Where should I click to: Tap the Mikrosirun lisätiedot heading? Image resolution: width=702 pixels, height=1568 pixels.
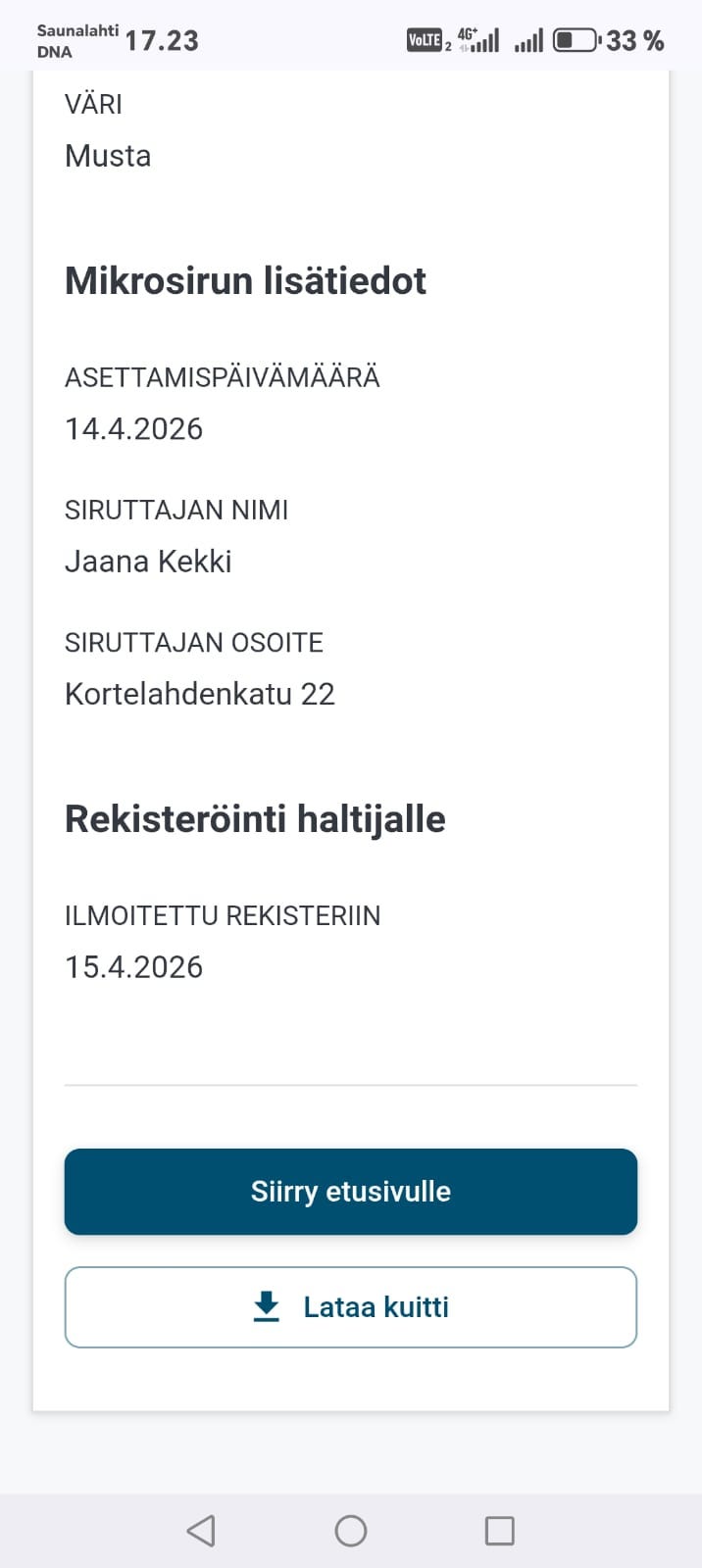245,281
